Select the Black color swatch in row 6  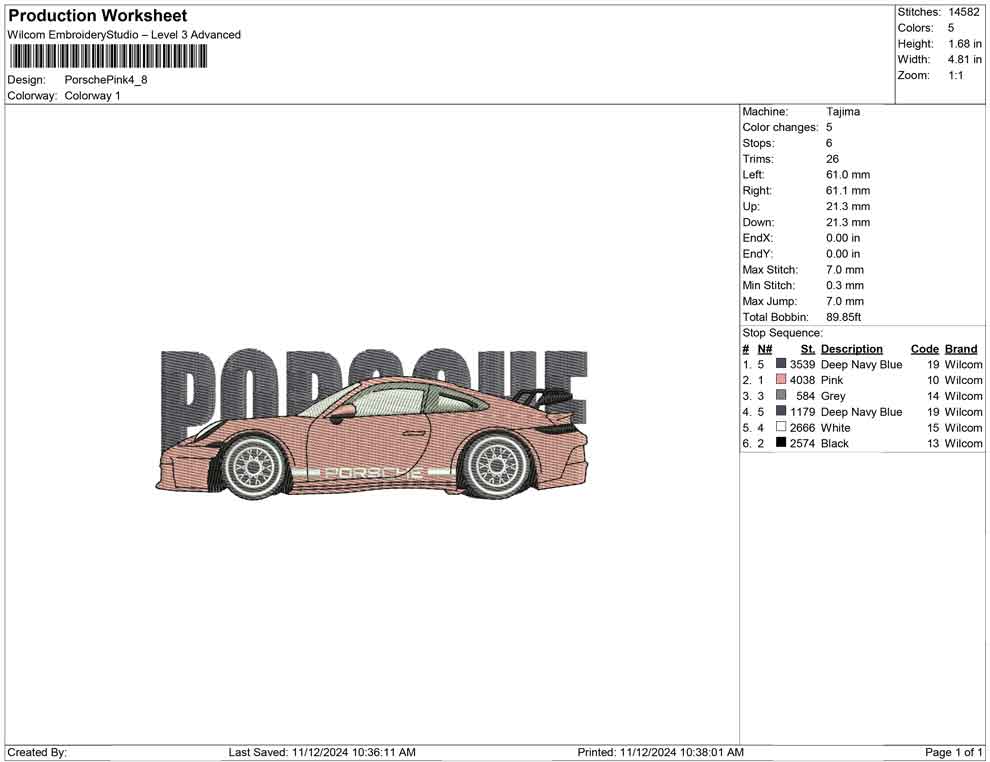coord(780,443)
